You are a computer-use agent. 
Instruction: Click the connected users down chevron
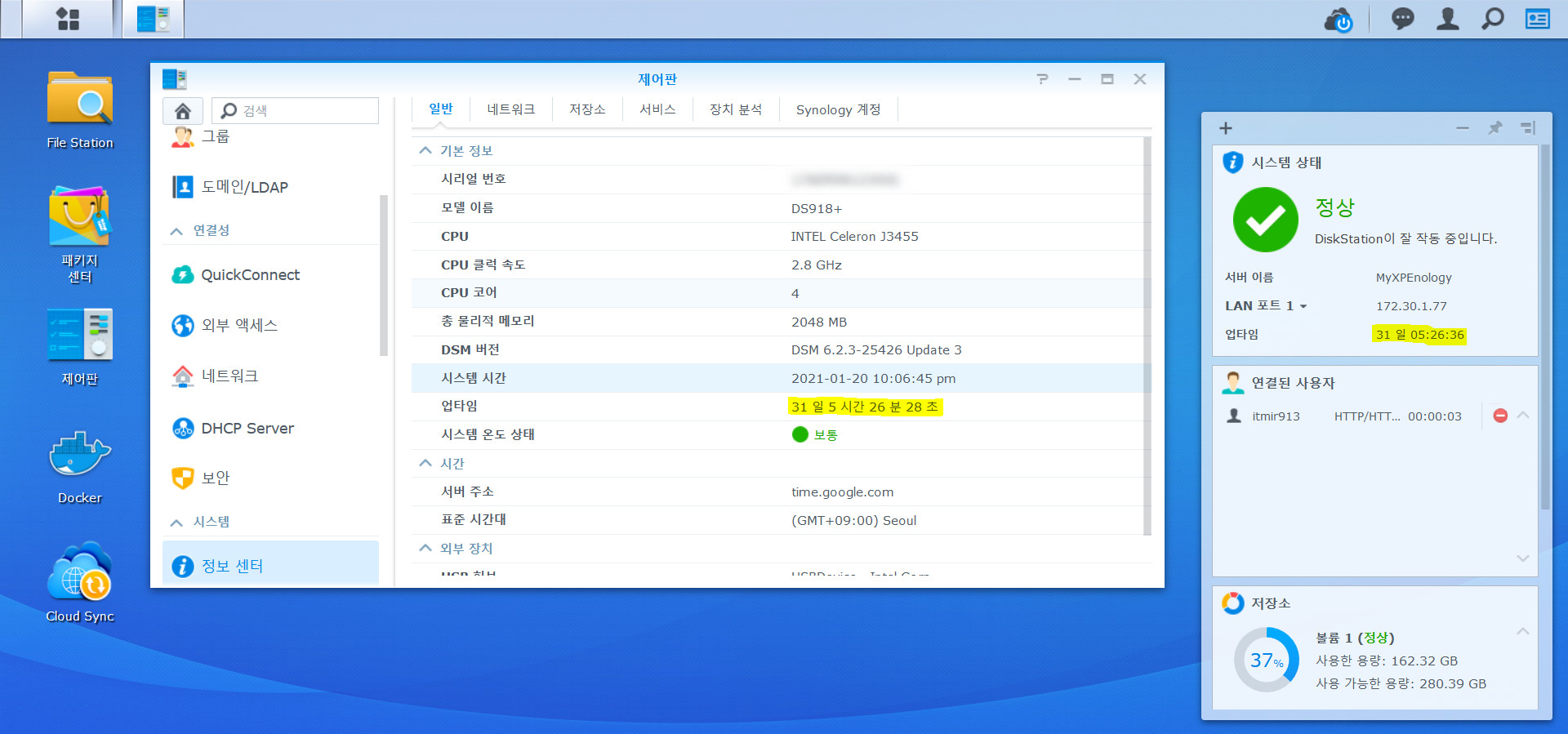(x=1523, y=558)
